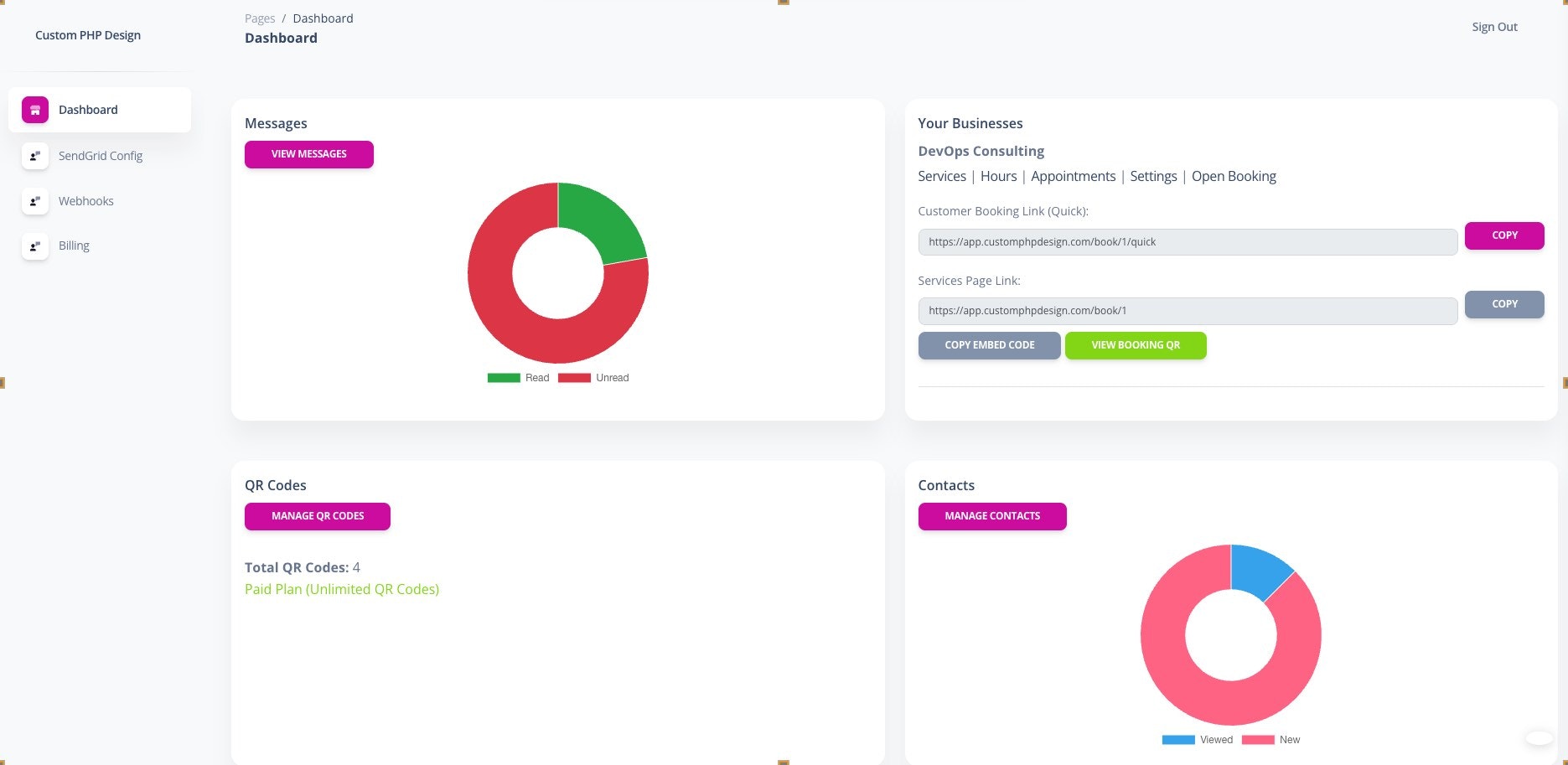Copy the Customer Booking quick link
1568x765 pixels.
(1503, 235)
